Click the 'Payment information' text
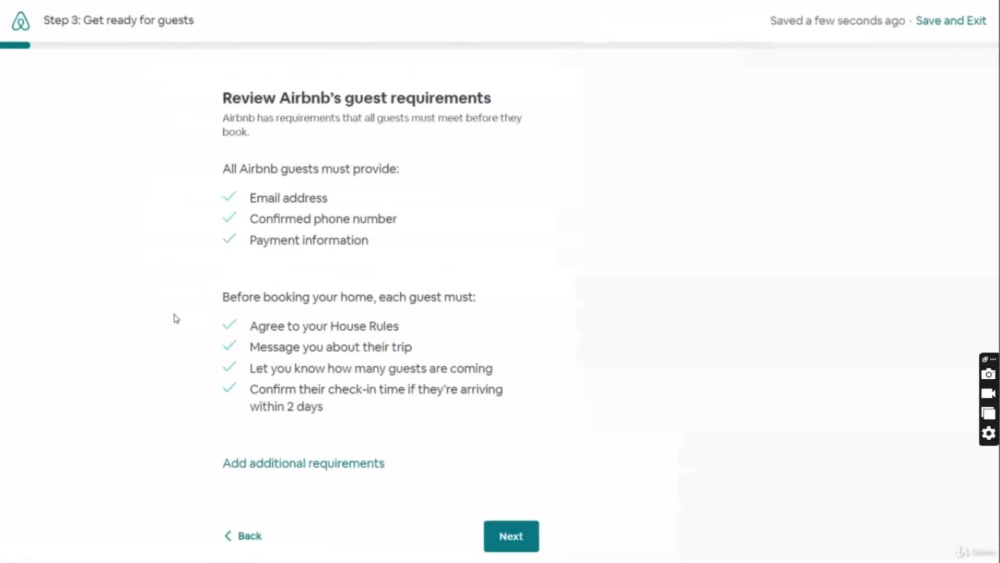 (x=309, y=240)
